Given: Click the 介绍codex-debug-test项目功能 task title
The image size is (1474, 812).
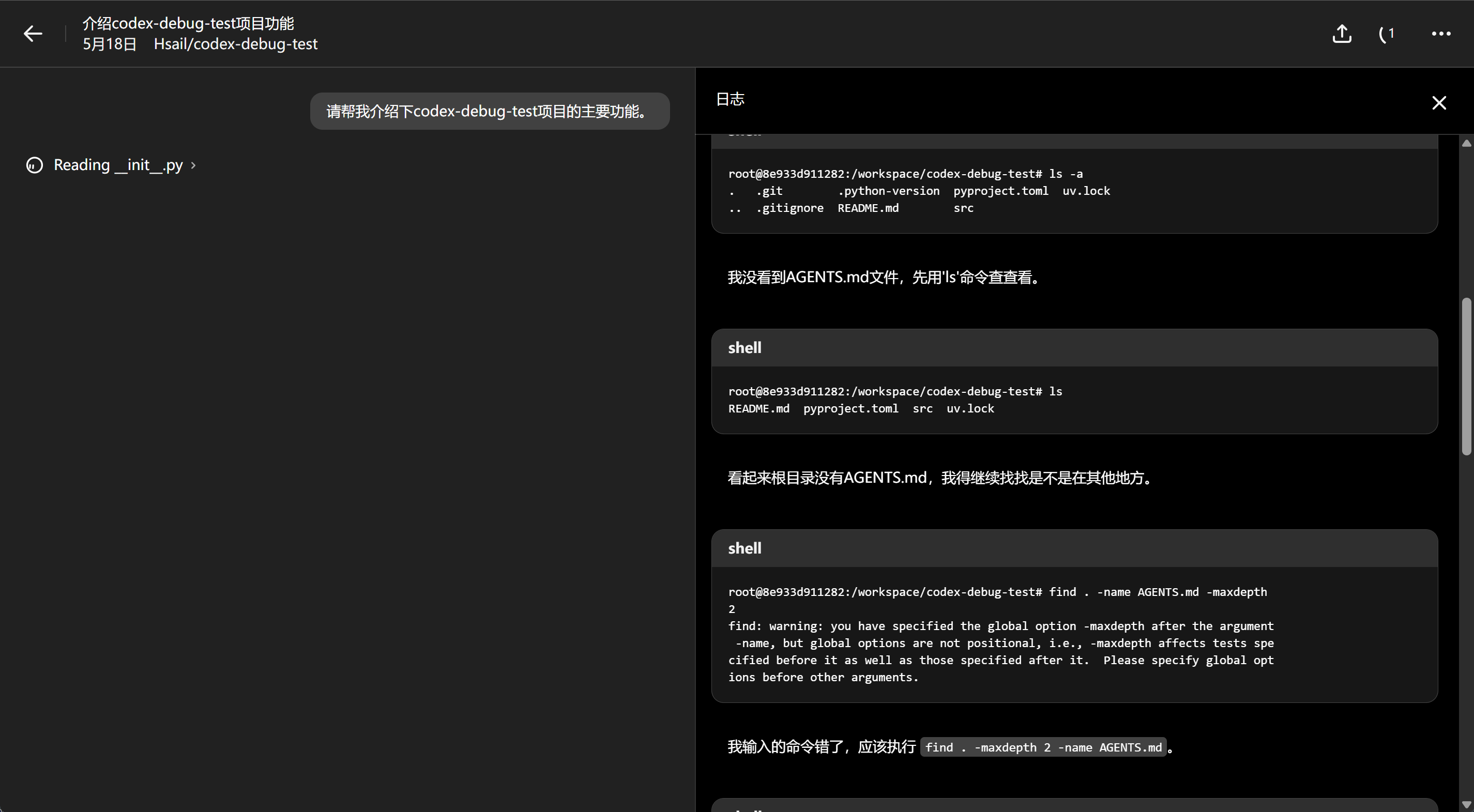Looking at the screenshot, I should coord(188,23).
